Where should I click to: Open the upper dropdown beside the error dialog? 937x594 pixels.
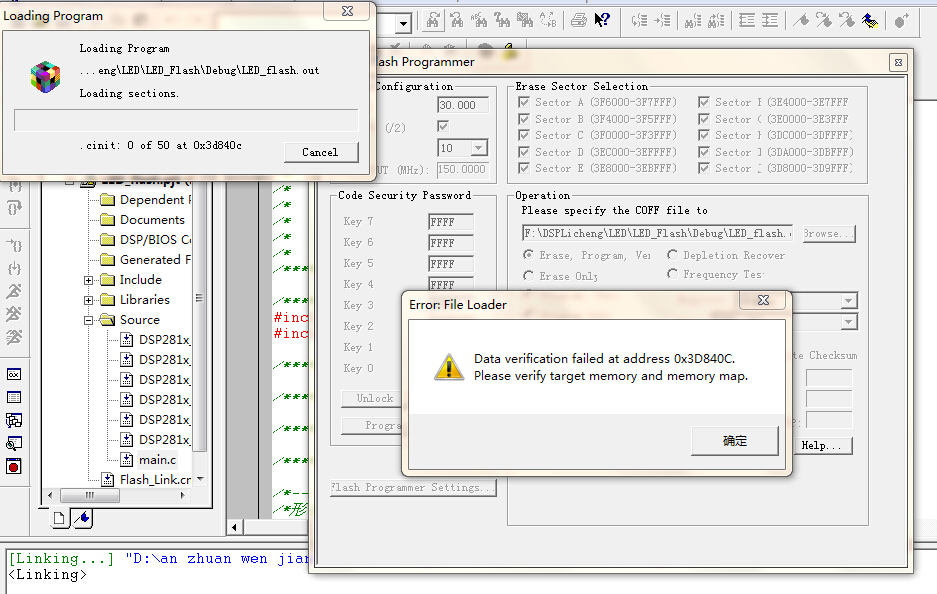click(849, 301)
